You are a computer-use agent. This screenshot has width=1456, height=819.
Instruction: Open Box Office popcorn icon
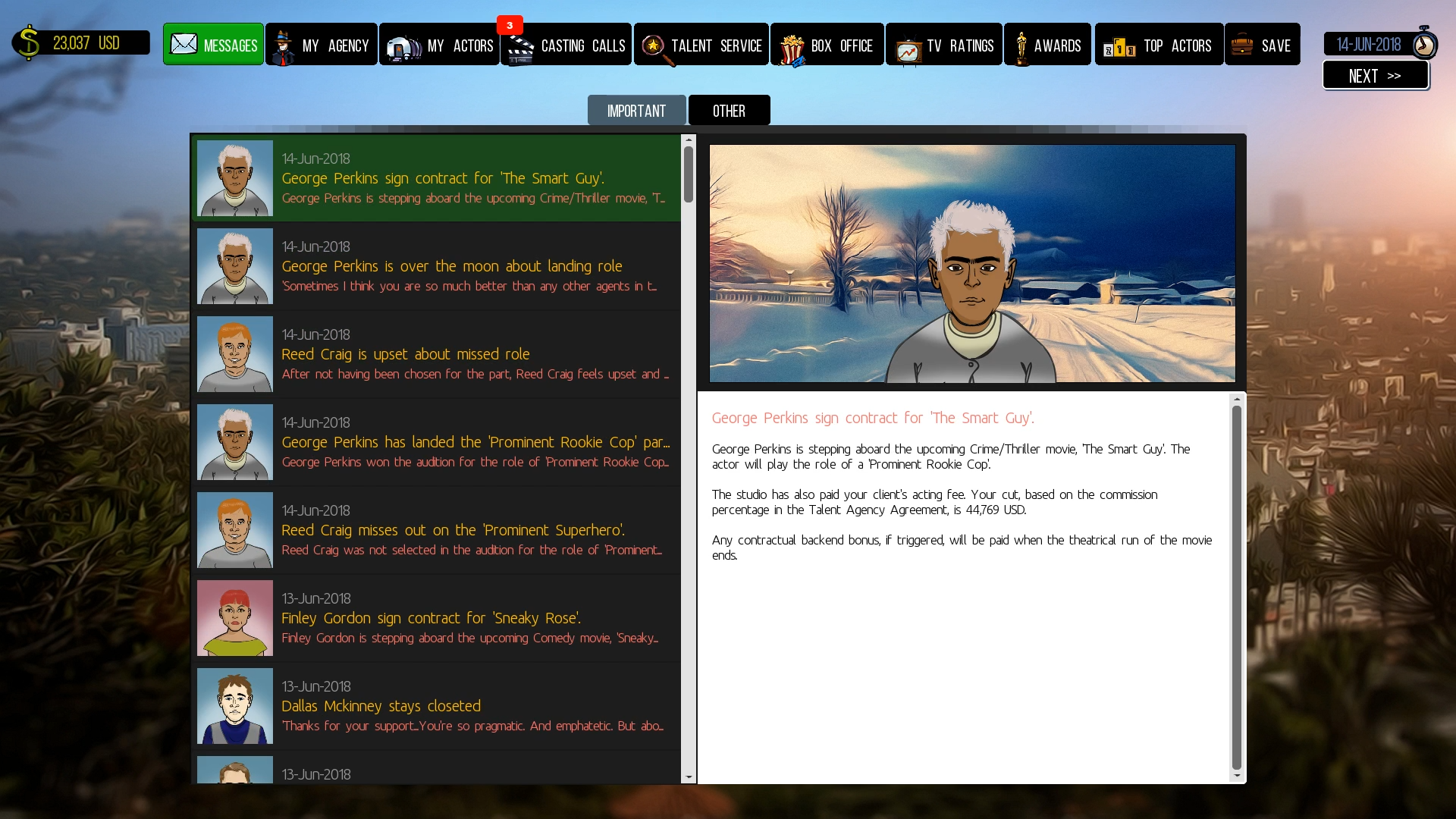point(791,49)
